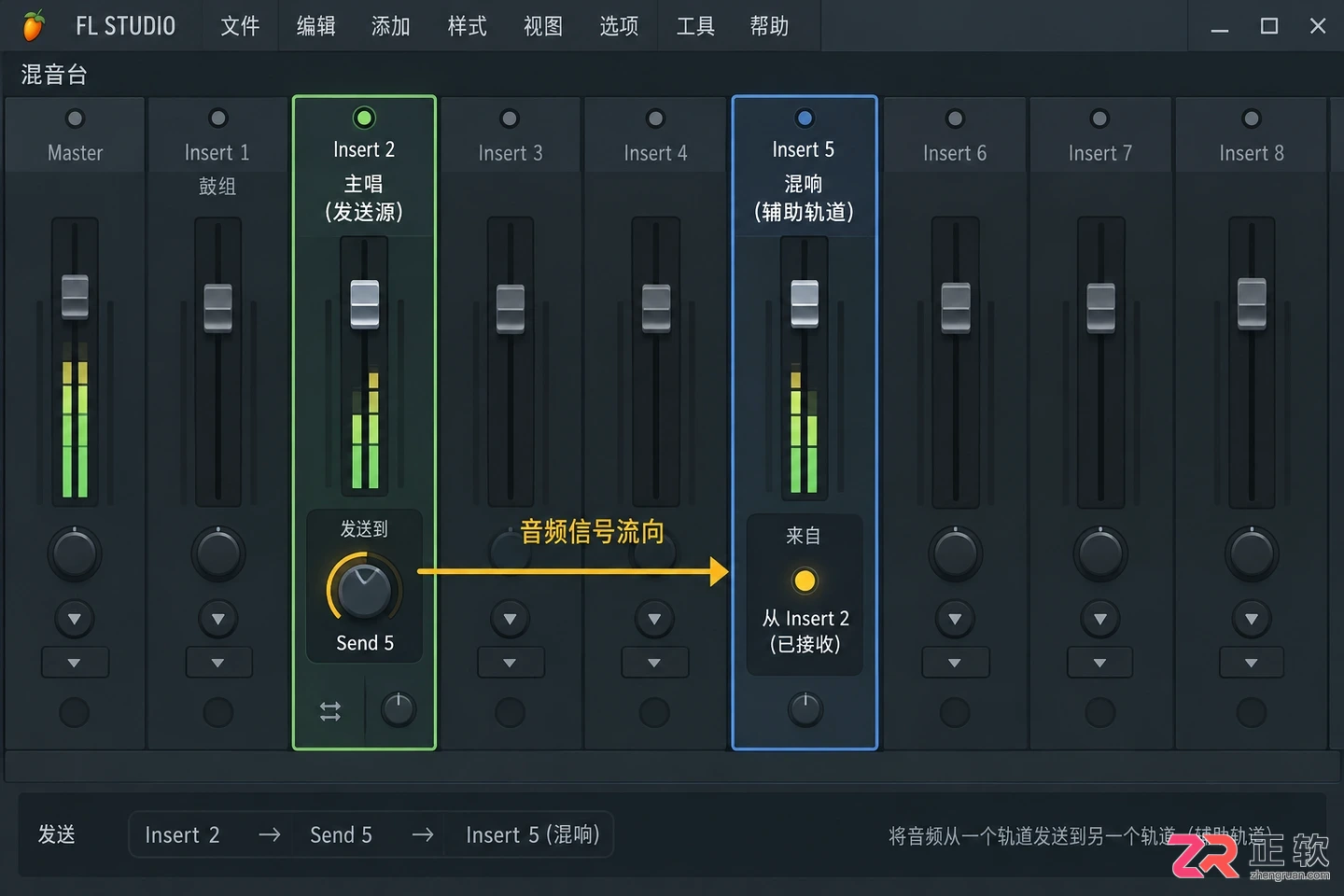The height and width of the screenshot is (896, 1344).
Task: Open the rectangular dropdown on Insert 3 strip
Action: click(510, 663)
